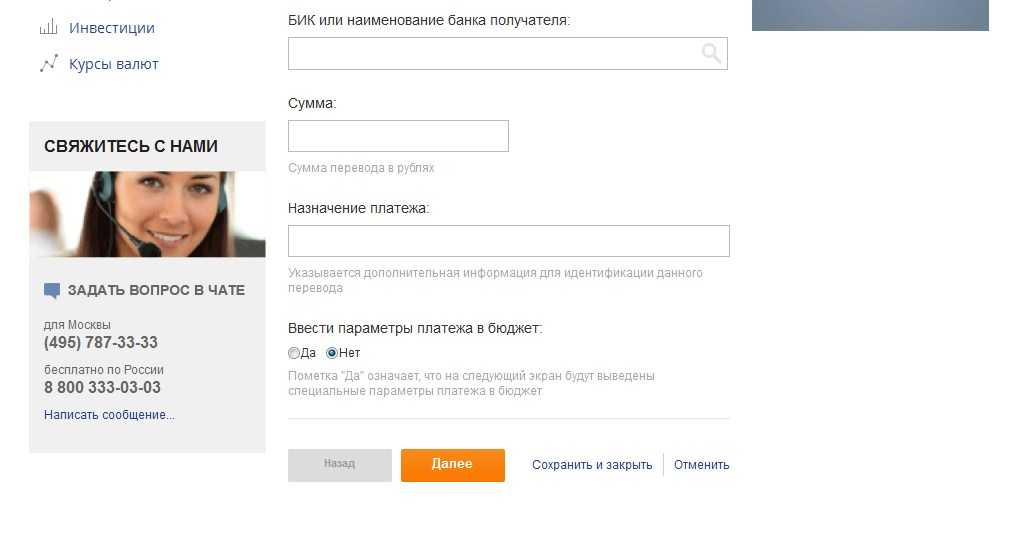Click the grey Назад button
The width and height of the screenshot is (1022, 545).
click(339, 465)
